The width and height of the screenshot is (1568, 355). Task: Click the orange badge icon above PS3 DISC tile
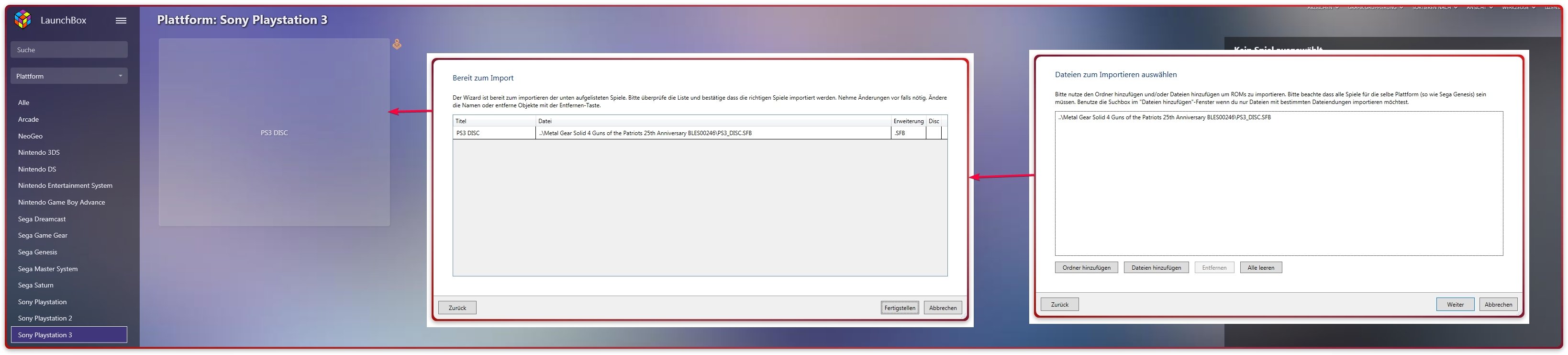[x=397, y=44]
